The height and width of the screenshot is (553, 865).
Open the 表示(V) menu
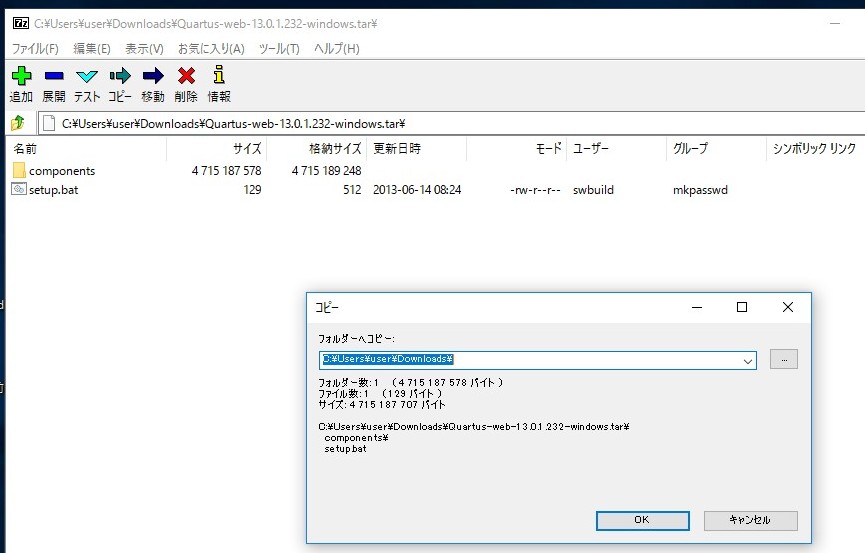pos(144,49)
